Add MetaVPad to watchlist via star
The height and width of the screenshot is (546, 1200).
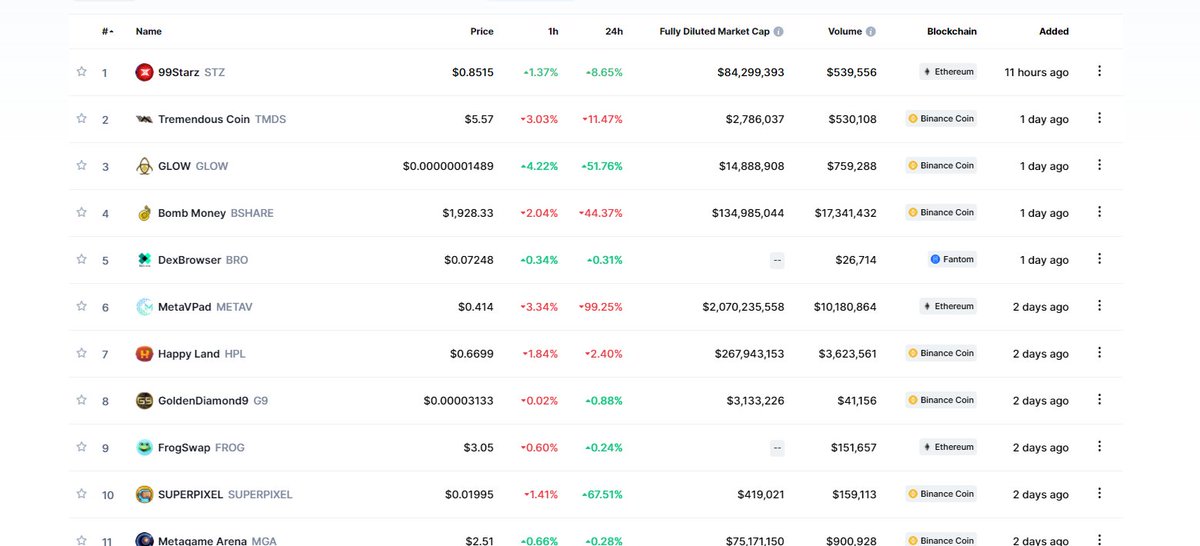(x=82, y=306)
